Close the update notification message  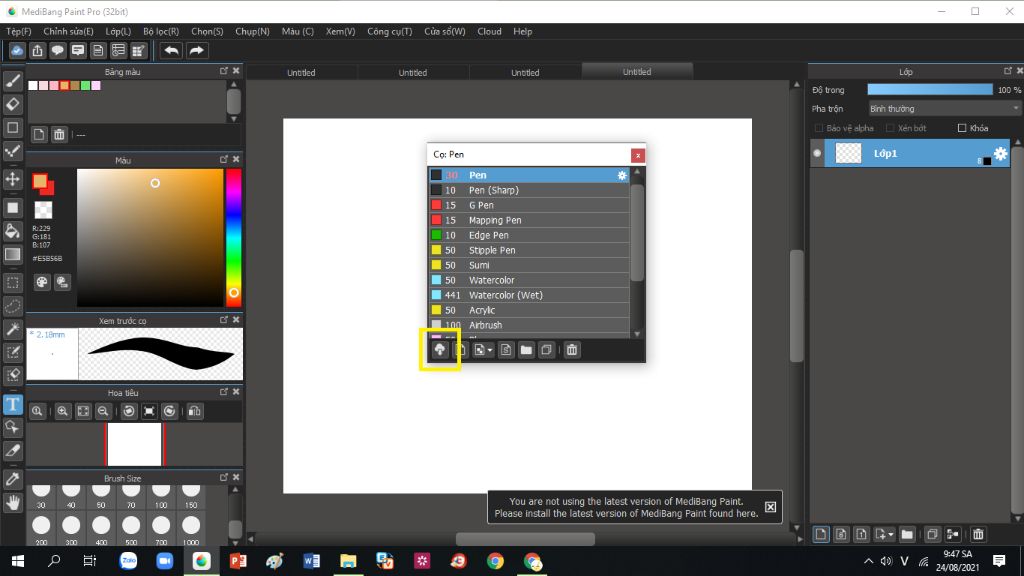(x=771, y=507)
